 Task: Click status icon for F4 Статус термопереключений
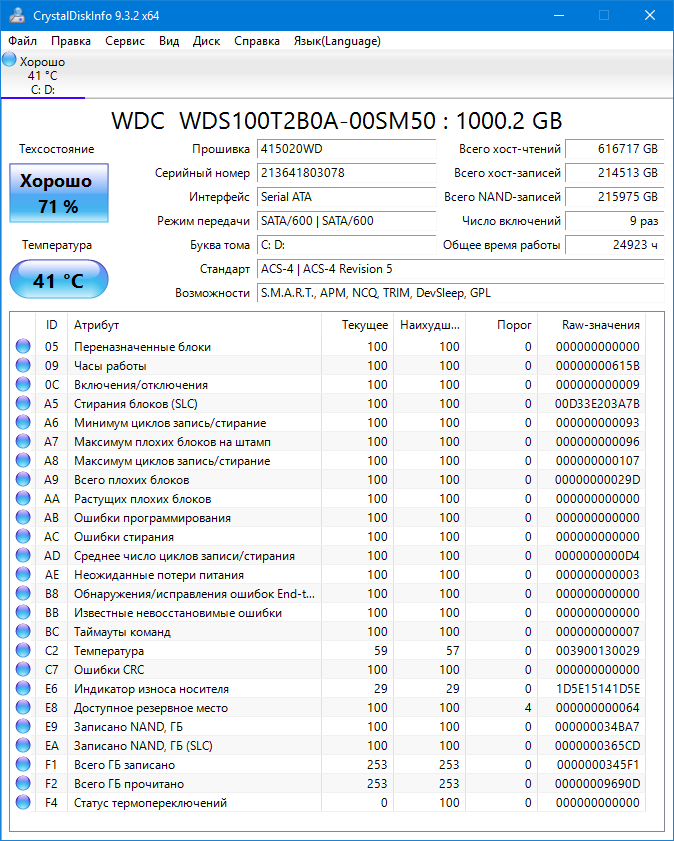click(x=23, y=802)
